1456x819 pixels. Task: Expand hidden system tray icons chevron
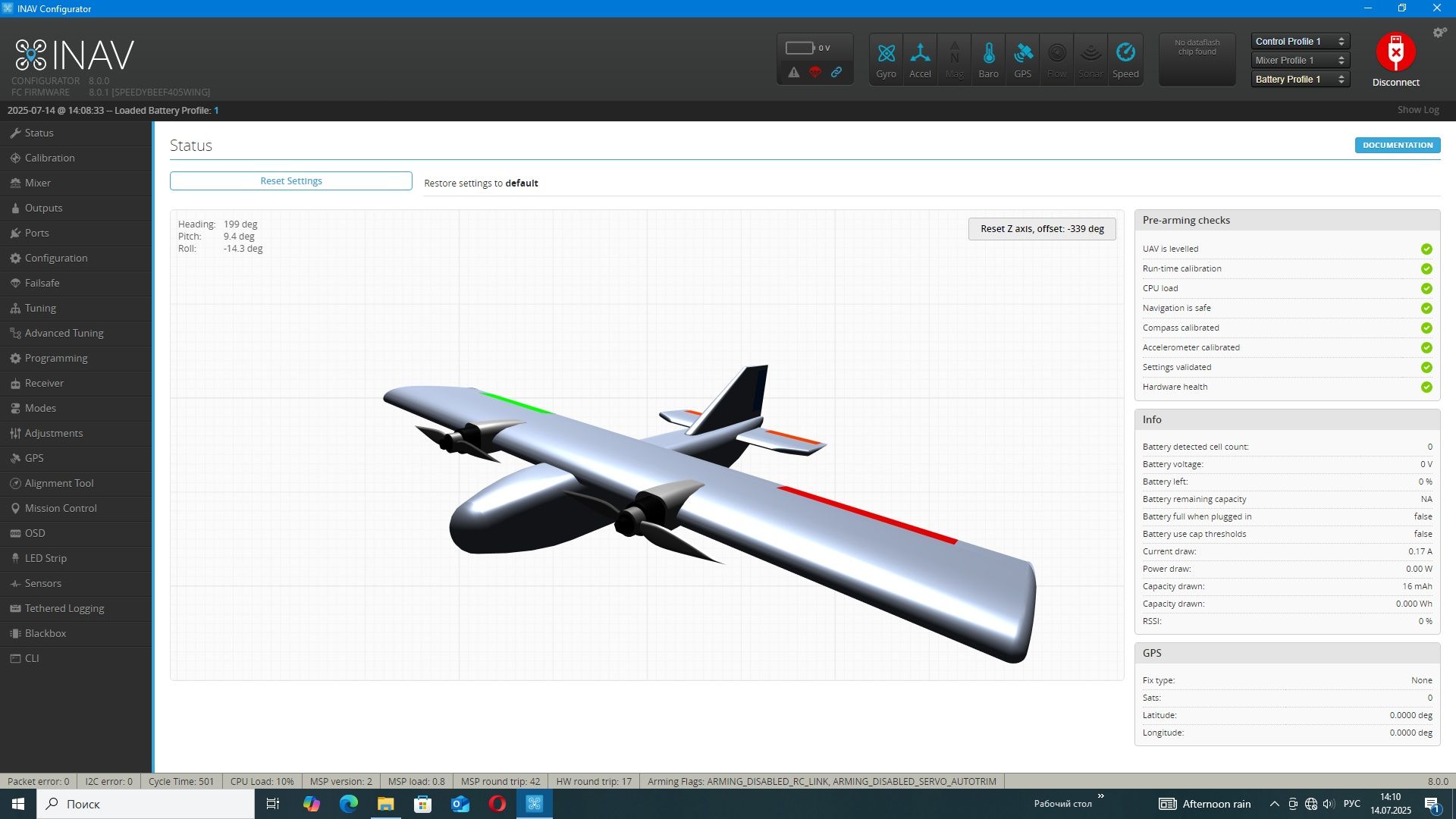1275,804
